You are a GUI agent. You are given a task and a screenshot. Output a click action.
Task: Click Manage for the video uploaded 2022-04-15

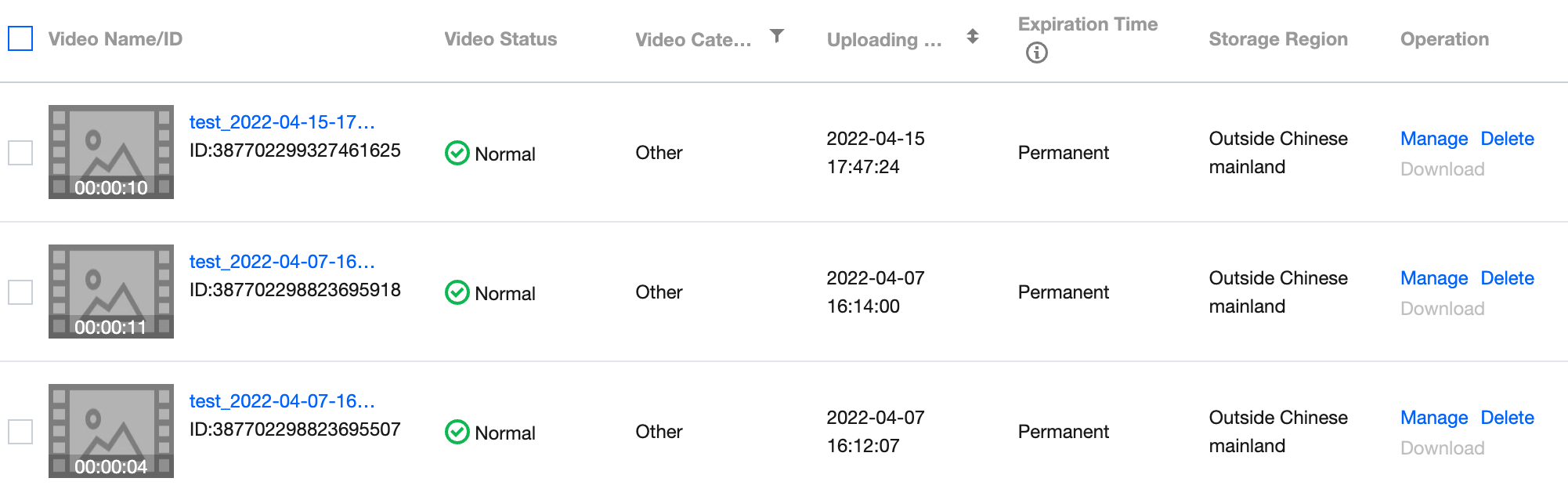(x=1433, y=139)
